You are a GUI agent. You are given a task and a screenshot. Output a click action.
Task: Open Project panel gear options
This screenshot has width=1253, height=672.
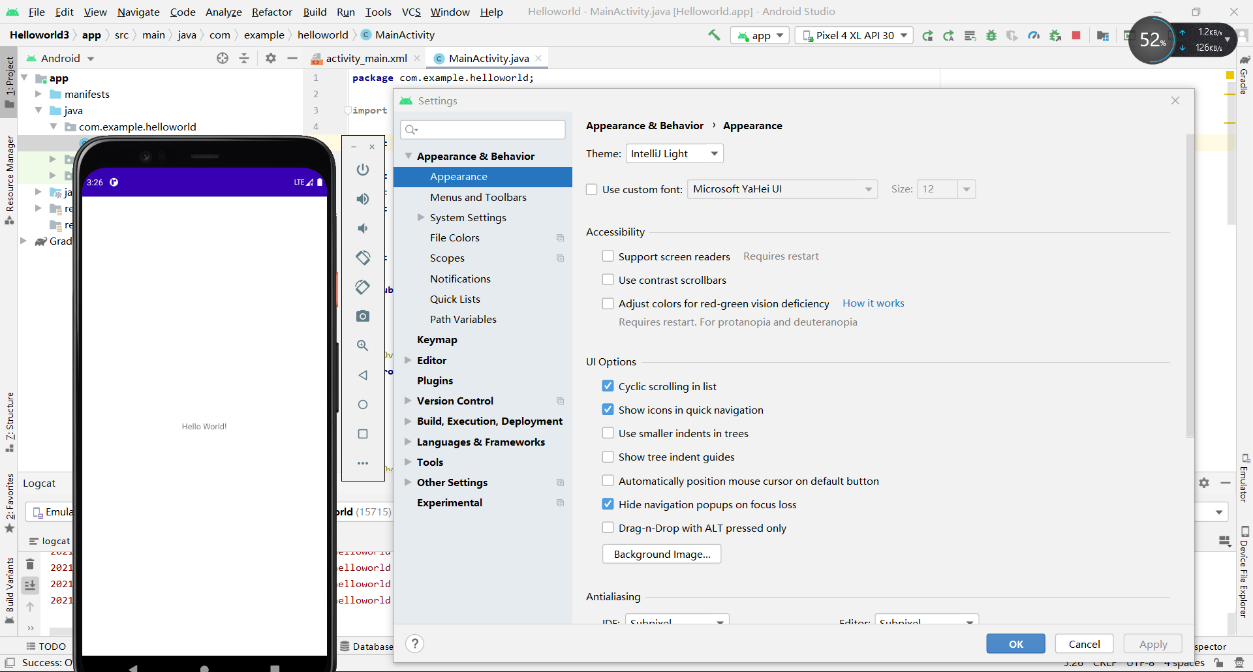coord(270,58)
